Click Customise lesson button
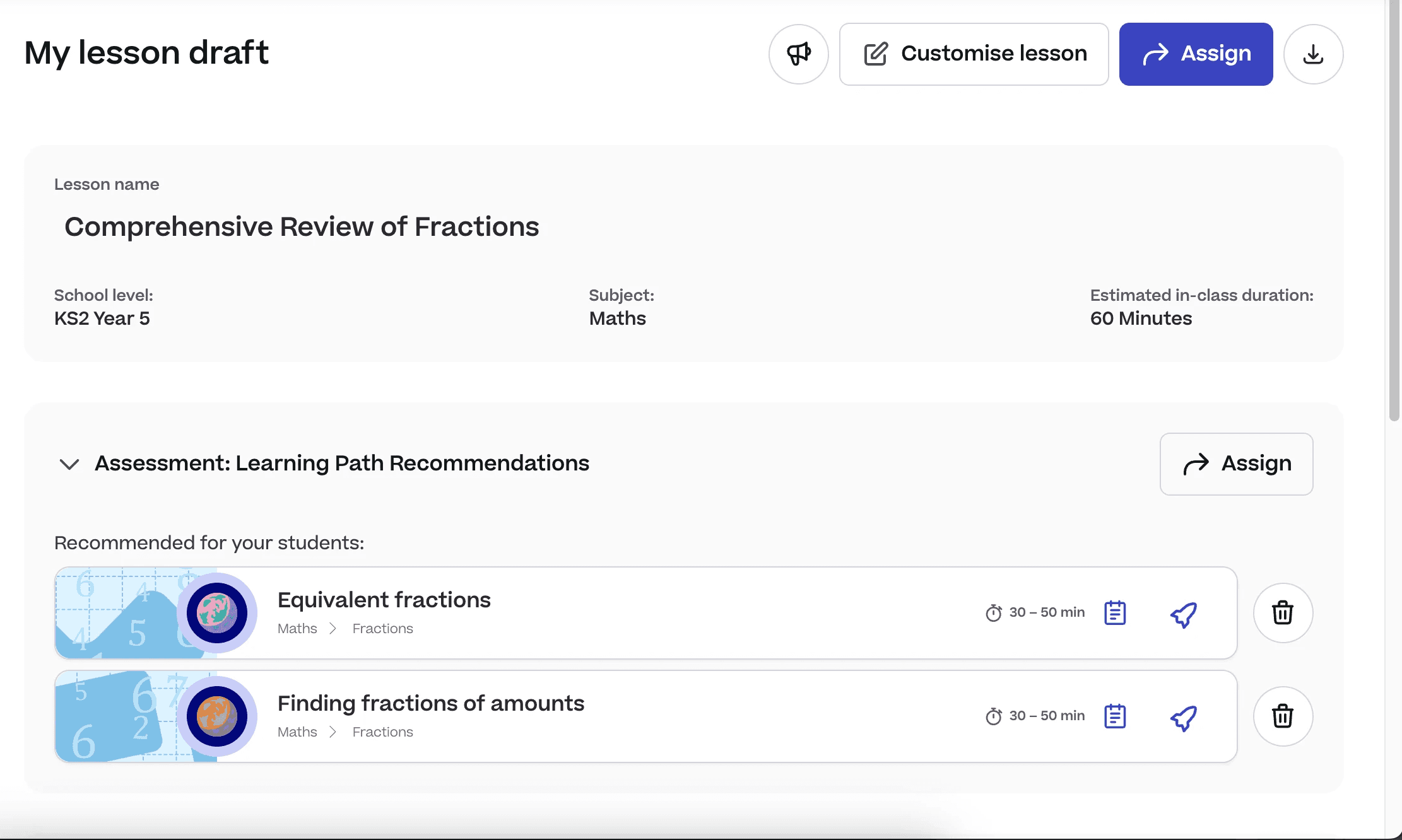This screenshot has height=840, width=1402. click(974, 54)
